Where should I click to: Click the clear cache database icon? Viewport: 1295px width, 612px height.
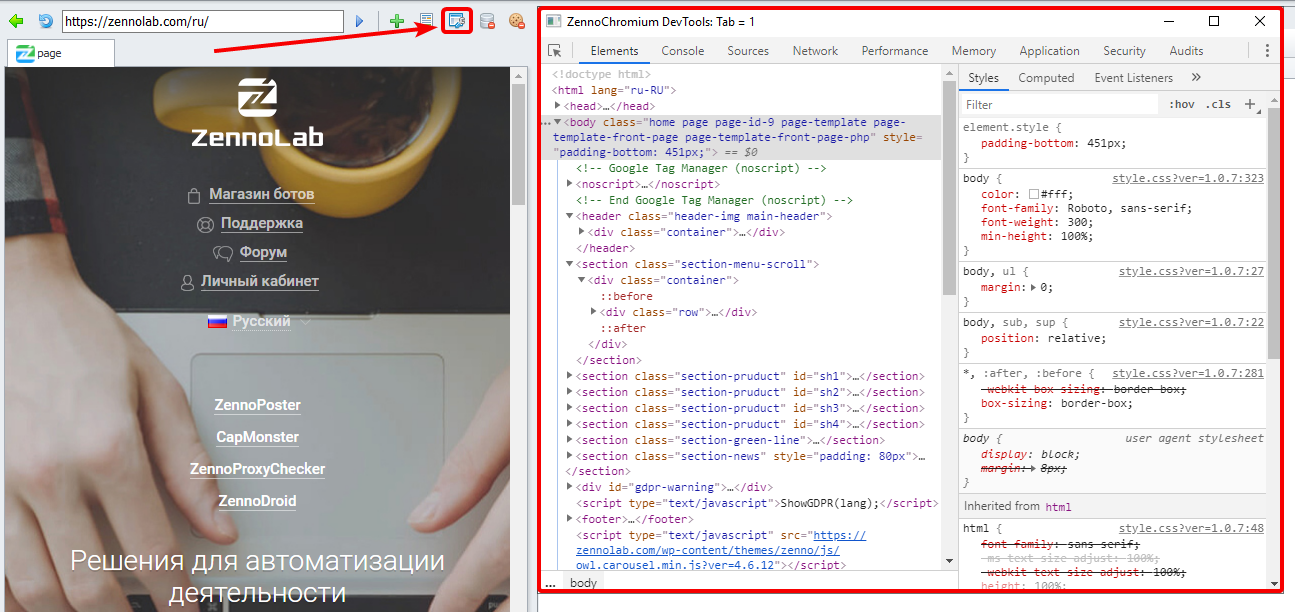tap(487, 21)
